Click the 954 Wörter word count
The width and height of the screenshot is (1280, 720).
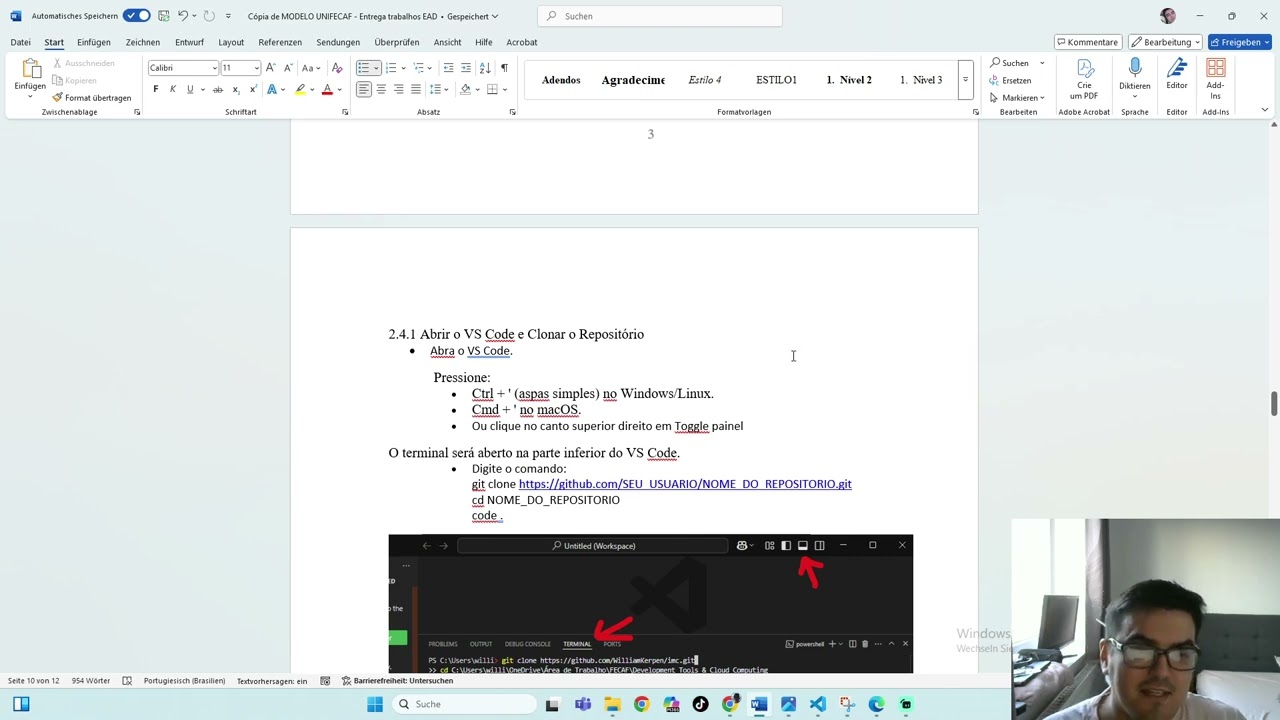tap(91, 681)
